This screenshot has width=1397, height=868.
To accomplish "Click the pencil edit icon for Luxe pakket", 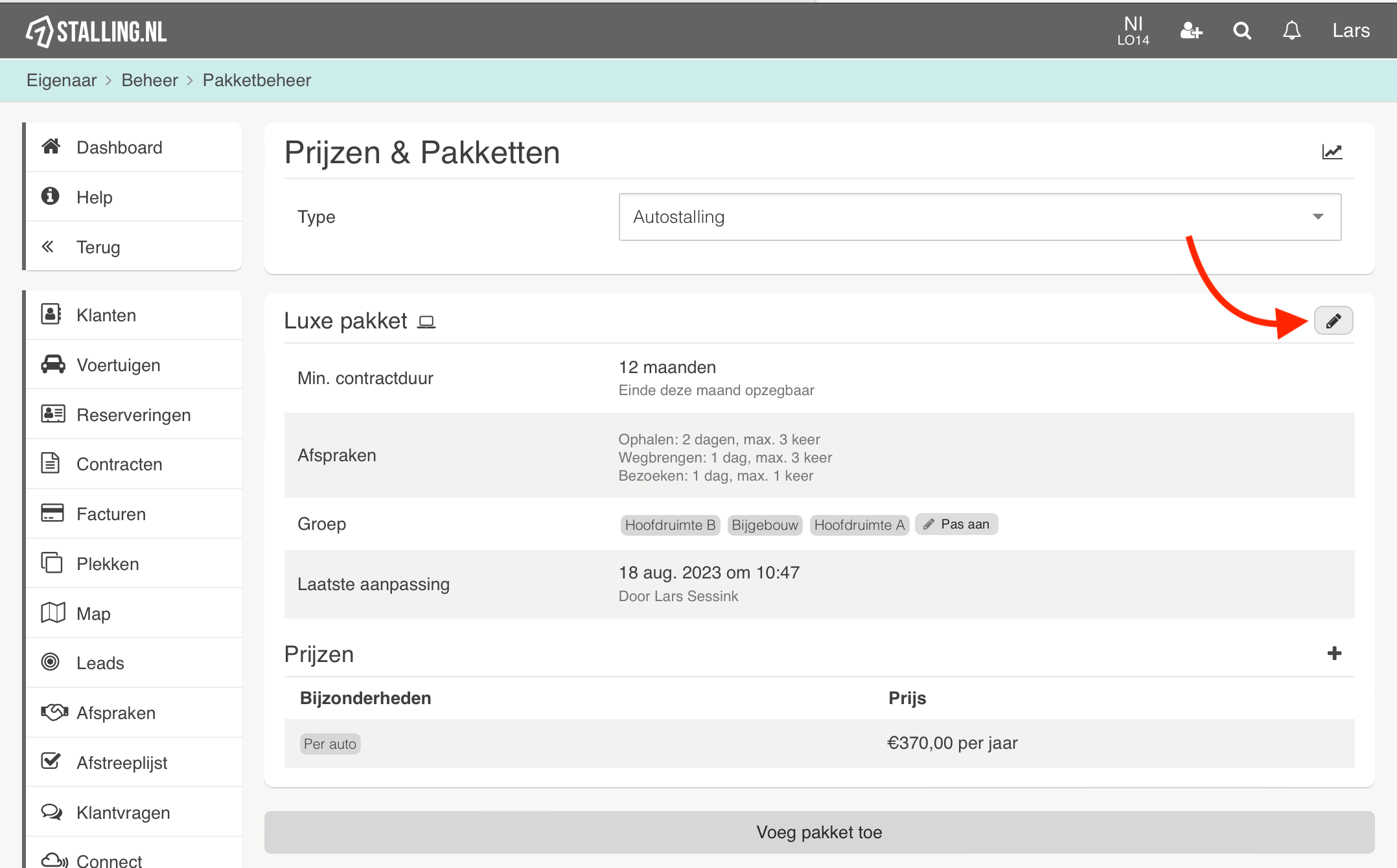I will [1333, 321].
